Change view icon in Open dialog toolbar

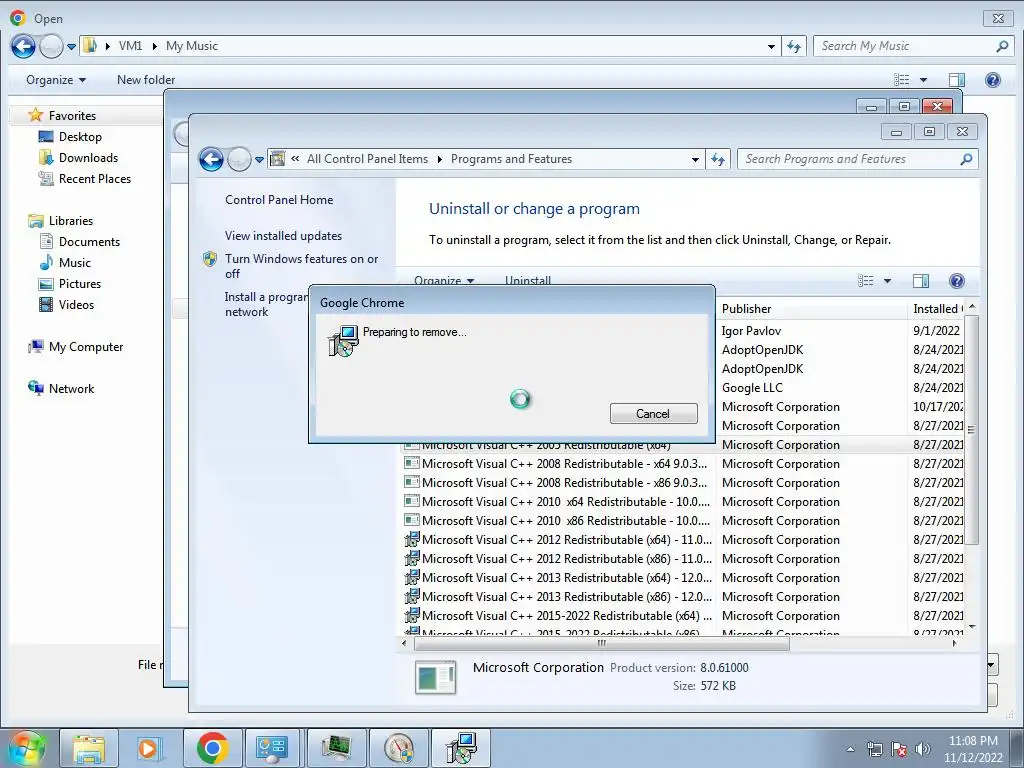pos(902,80)
